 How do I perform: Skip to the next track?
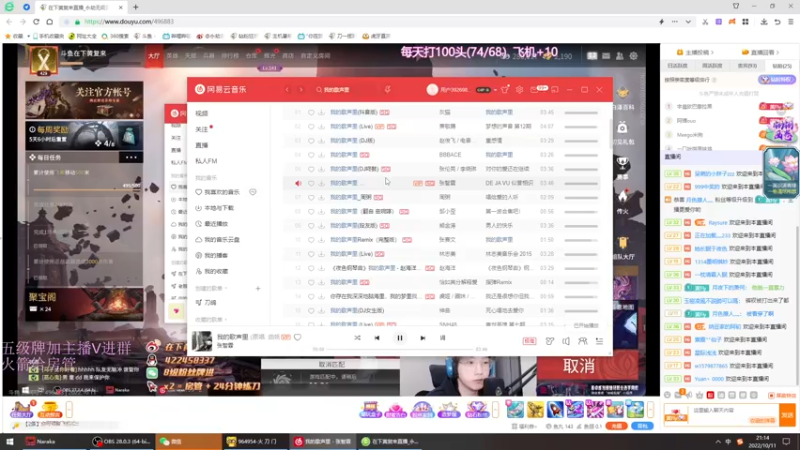(422, 338)
